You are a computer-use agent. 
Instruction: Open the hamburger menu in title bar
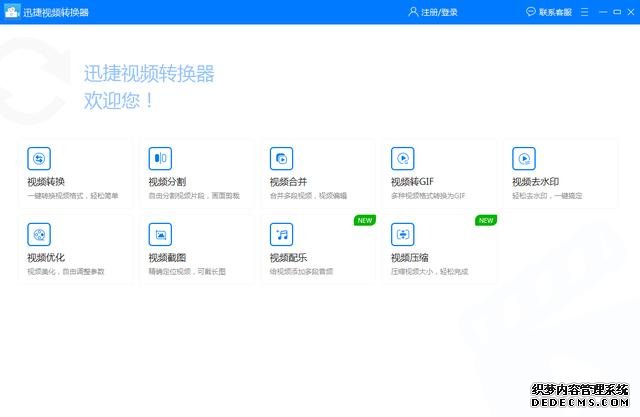click(584, 12)
